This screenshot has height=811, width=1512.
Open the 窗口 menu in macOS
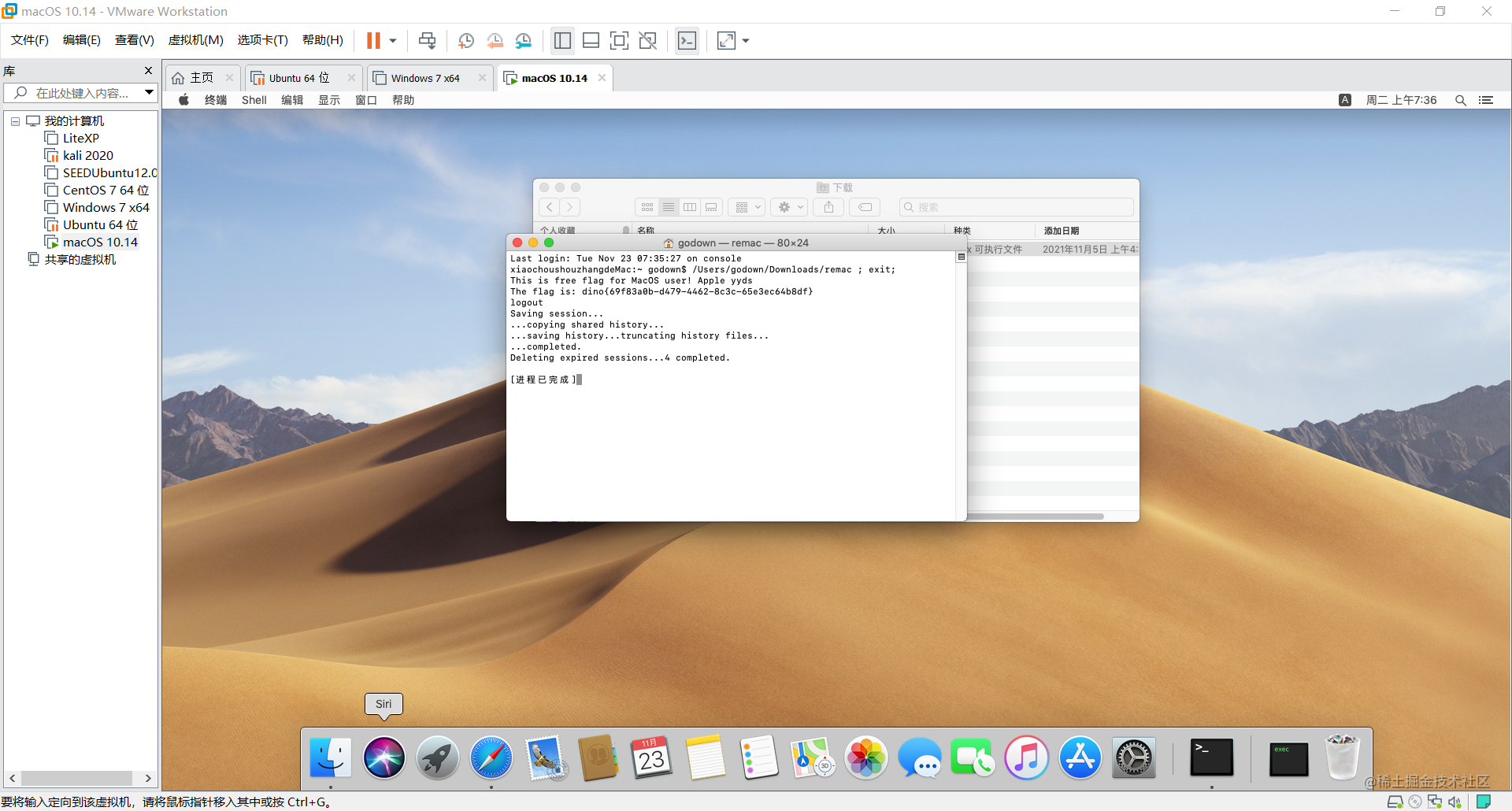click(x=366, y=100)
